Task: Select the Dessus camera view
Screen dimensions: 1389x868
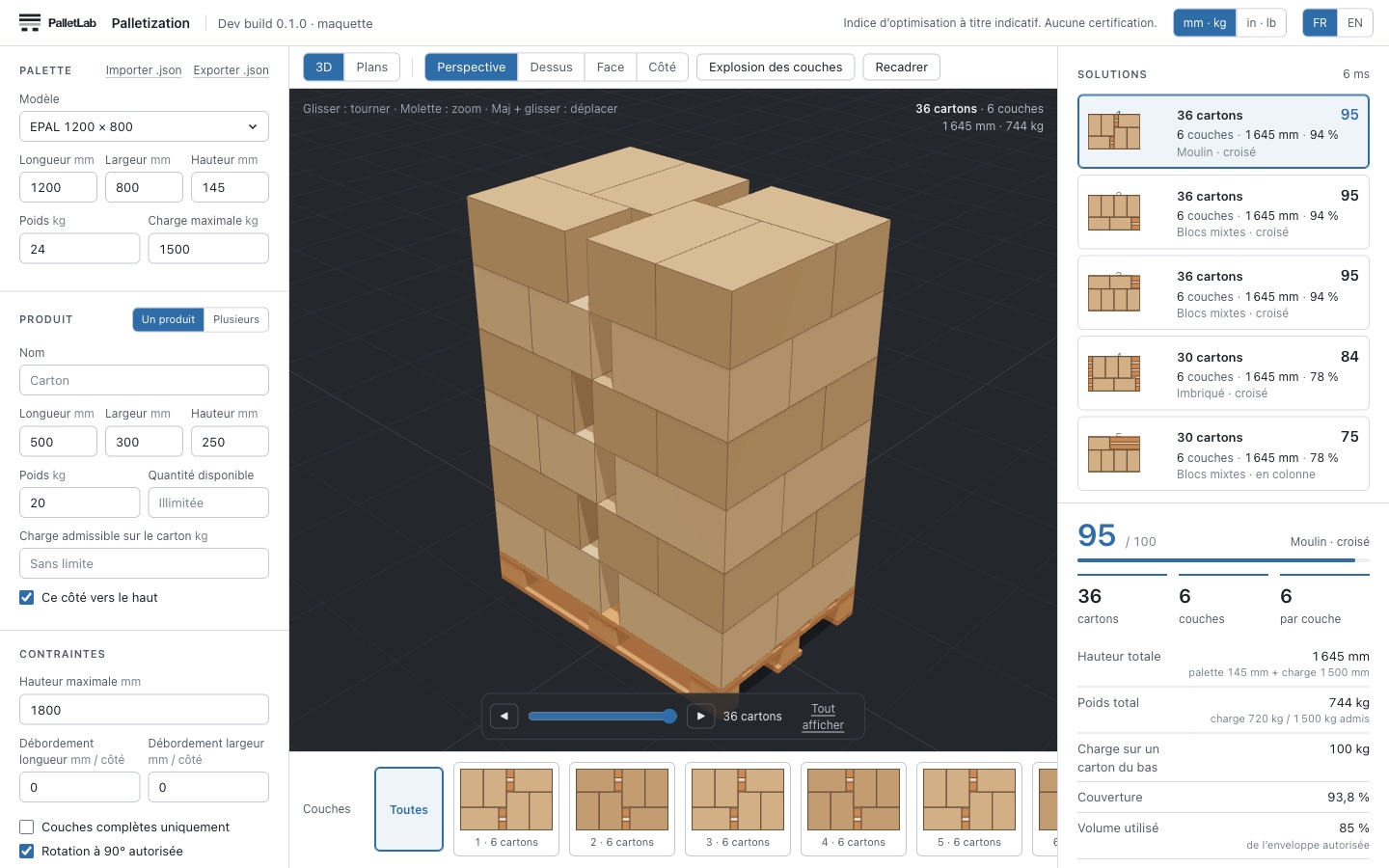Action: click(x=551, y=68)
